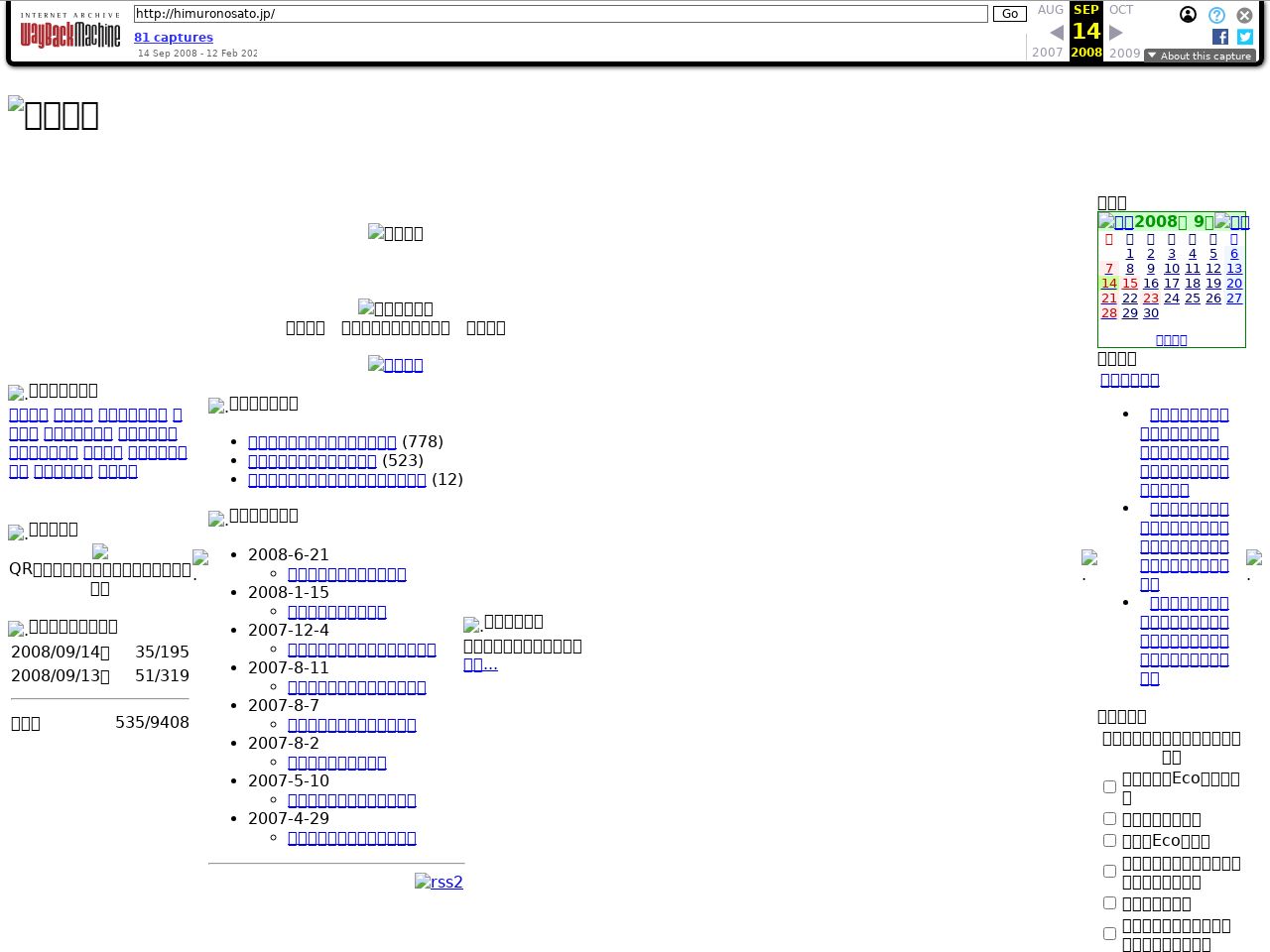
Task: Tick the first poll checkbox mentioning Eco
Action: tap(1109, 786)
